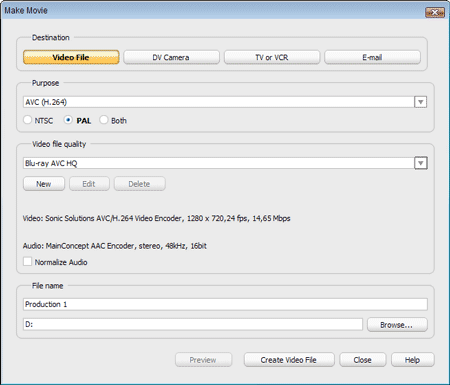450x385 pixels.
Task: Switch destination to TV or VCR
Action: [x=272, y=57]
